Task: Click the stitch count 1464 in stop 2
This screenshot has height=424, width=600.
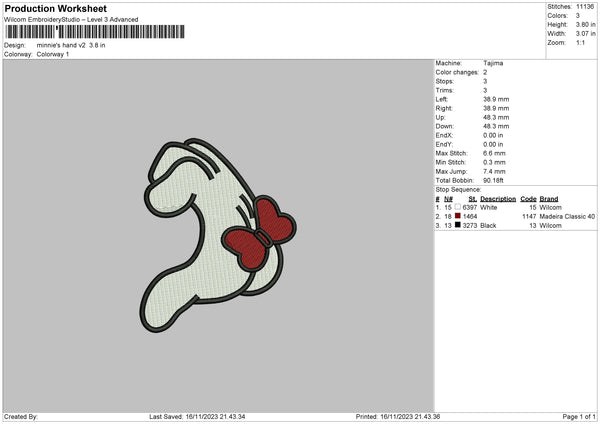Action: (470, 217)
